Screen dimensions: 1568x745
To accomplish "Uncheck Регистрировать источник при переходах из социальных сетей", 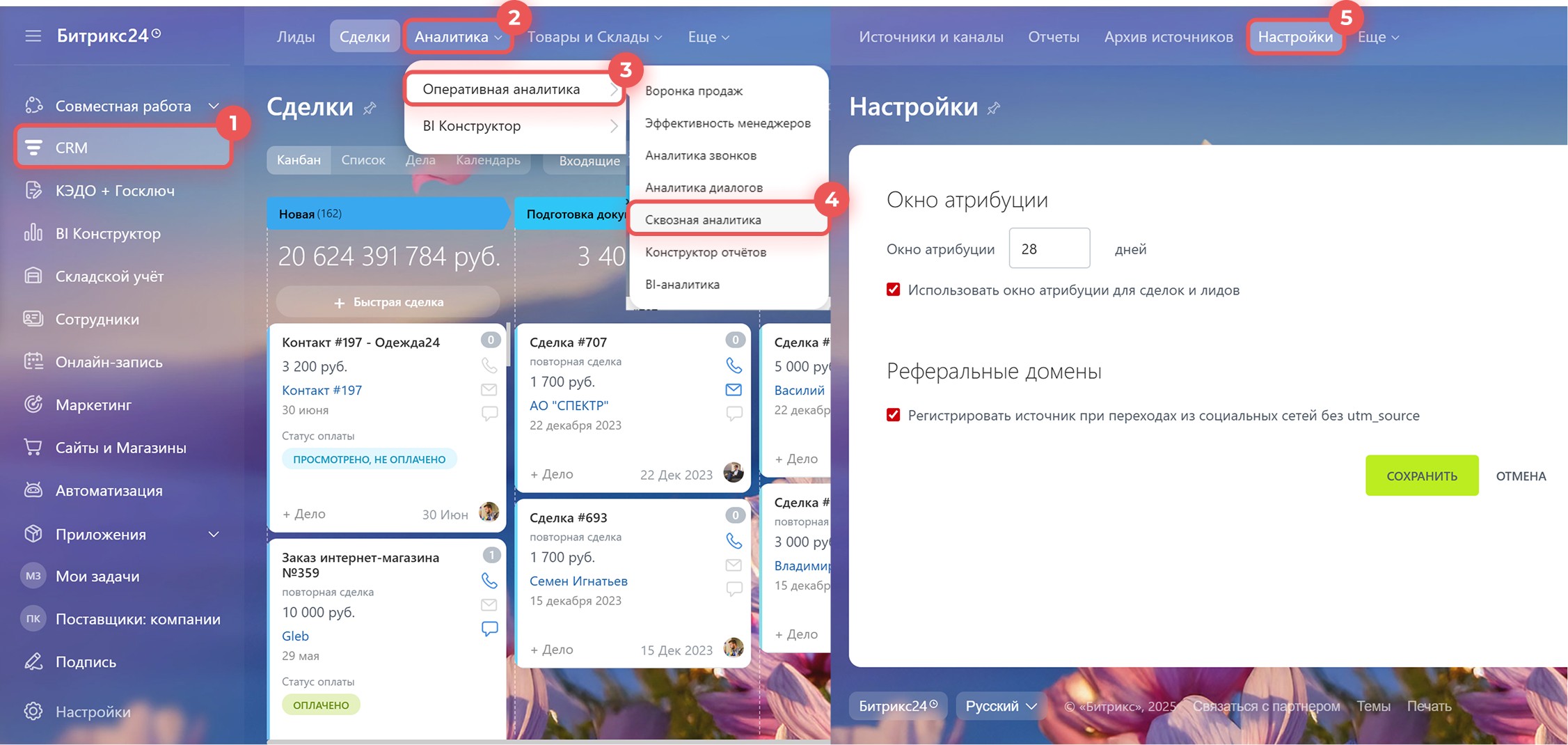I will [893, 415].
